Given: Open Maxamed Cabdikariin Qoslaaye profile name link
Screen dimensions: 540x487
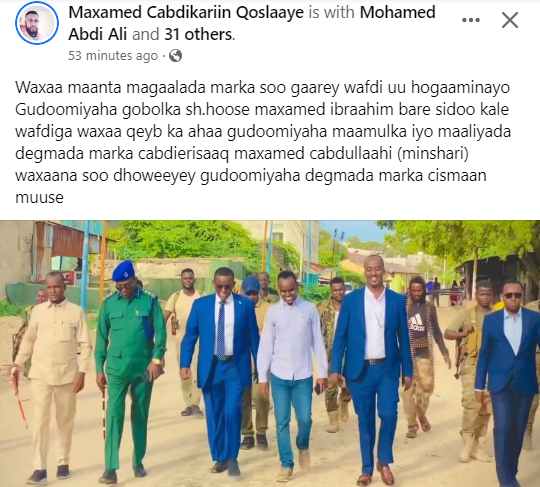Looking at the screenshot, I should 186,13.
